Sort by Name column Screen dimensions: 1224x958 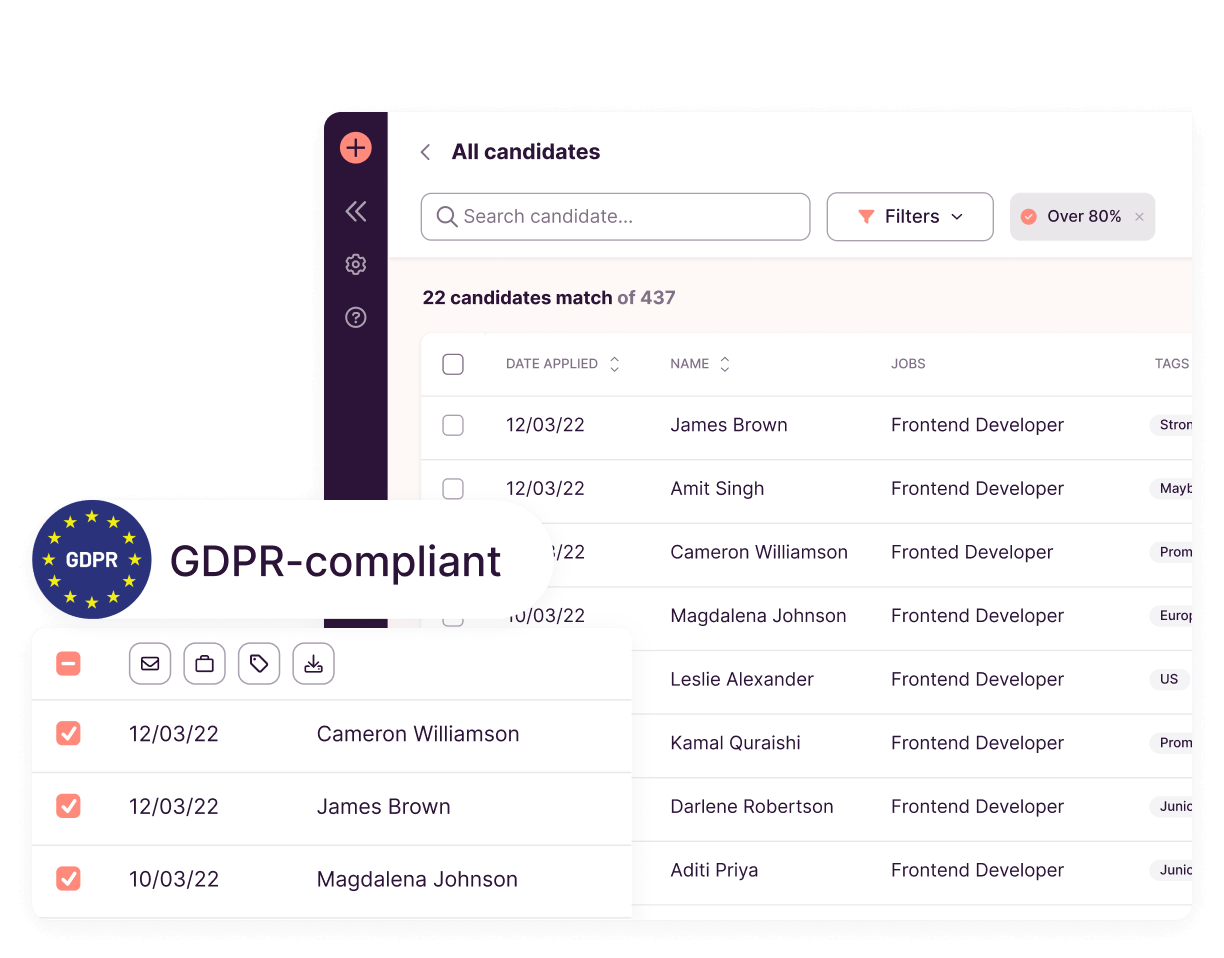tap(725, 364)
